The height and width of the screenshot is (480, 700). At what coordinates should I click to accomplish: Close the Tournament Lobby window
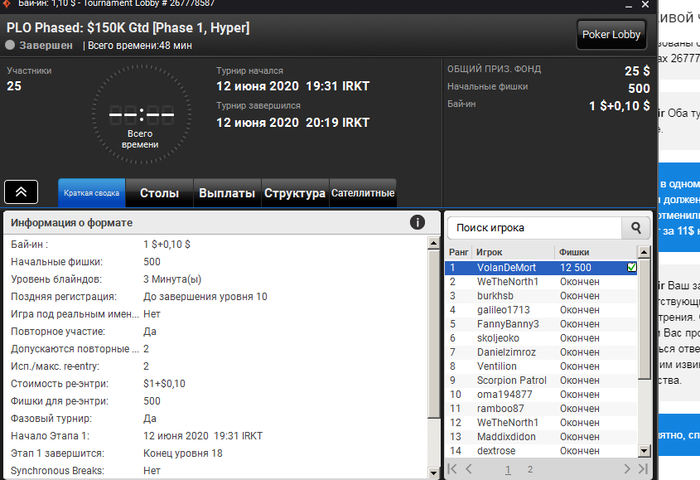click(645, 4)
